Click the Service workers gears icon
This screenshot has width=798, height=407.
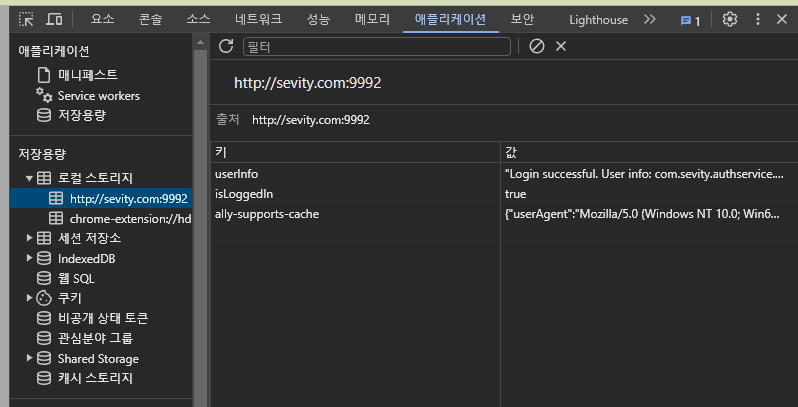tap(44, 95)
